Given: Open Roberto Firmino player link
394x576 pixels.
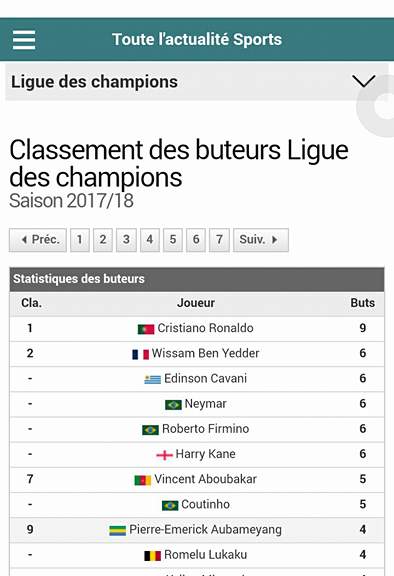Looking at the screenshot, I should [205, 429].
